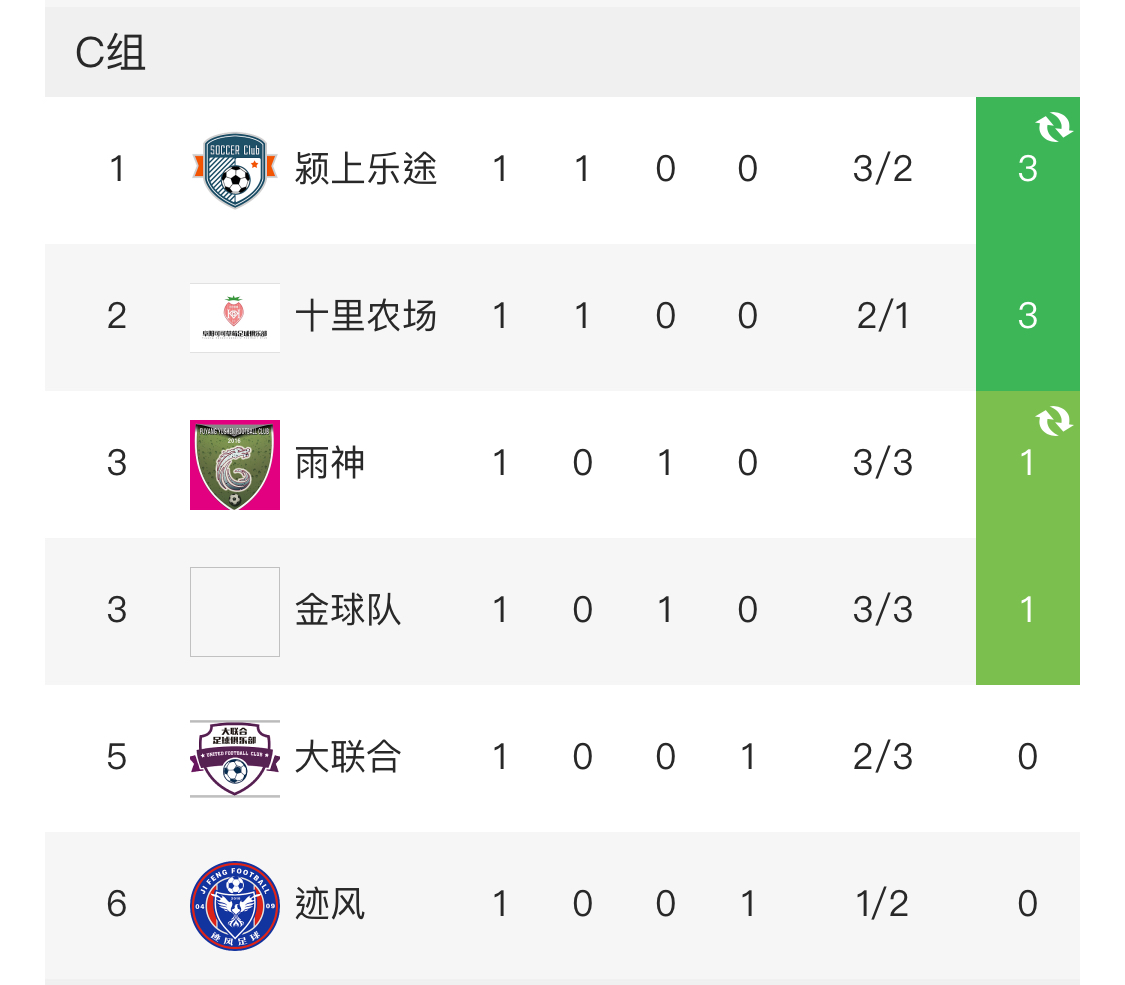Click the 十里农场 strawberry team logo
Screen dimensions: 1125x985
pyautogui.click(x=235, y=318)
